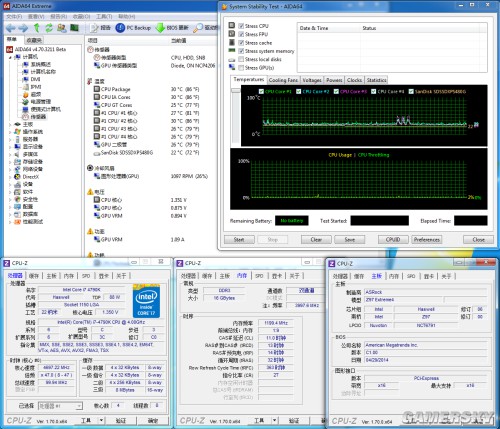Click the green refresh icon in toolbar

[49, 28]
